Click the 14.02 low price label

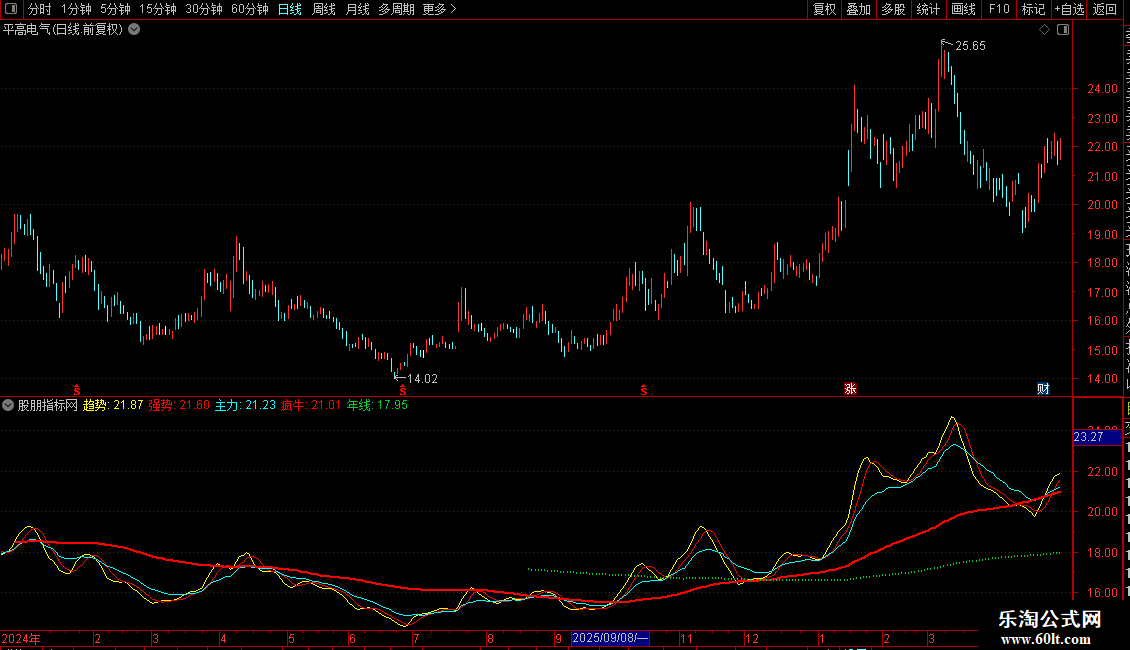[x=422, y=378]
